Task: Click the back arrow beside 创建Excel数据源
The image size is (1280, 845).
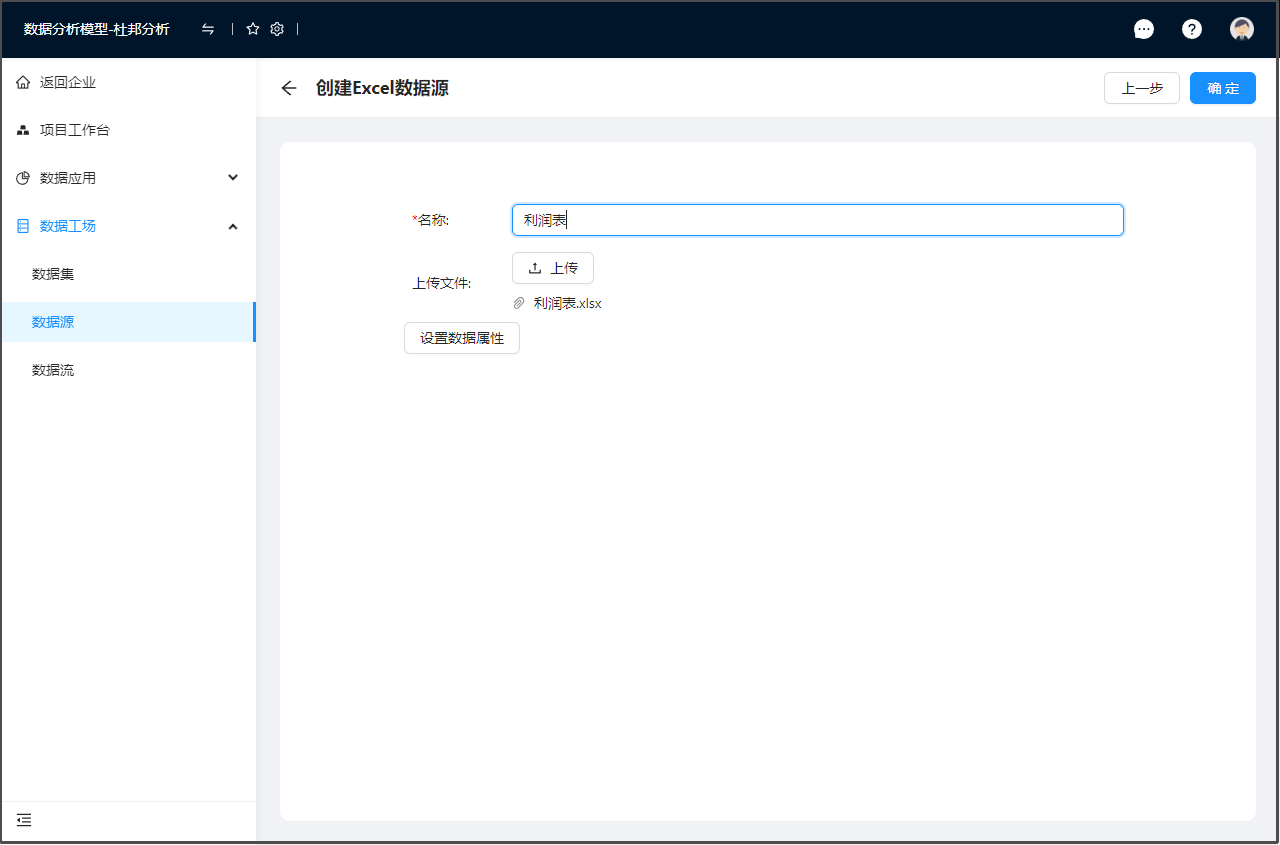Action: [288, 88]
